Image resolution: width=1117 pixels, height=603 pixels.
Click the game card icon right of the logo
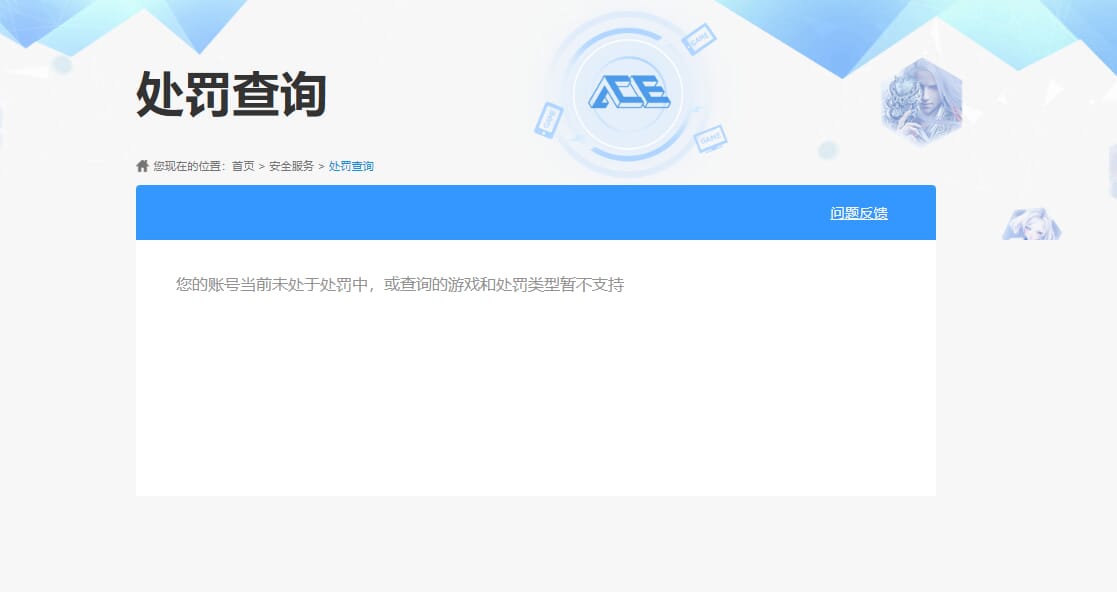(700, 38)
